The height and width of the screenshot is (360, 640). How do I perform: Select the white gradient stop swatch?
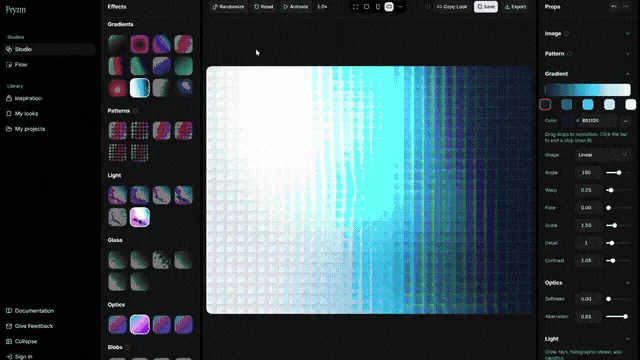click(631, 104)
